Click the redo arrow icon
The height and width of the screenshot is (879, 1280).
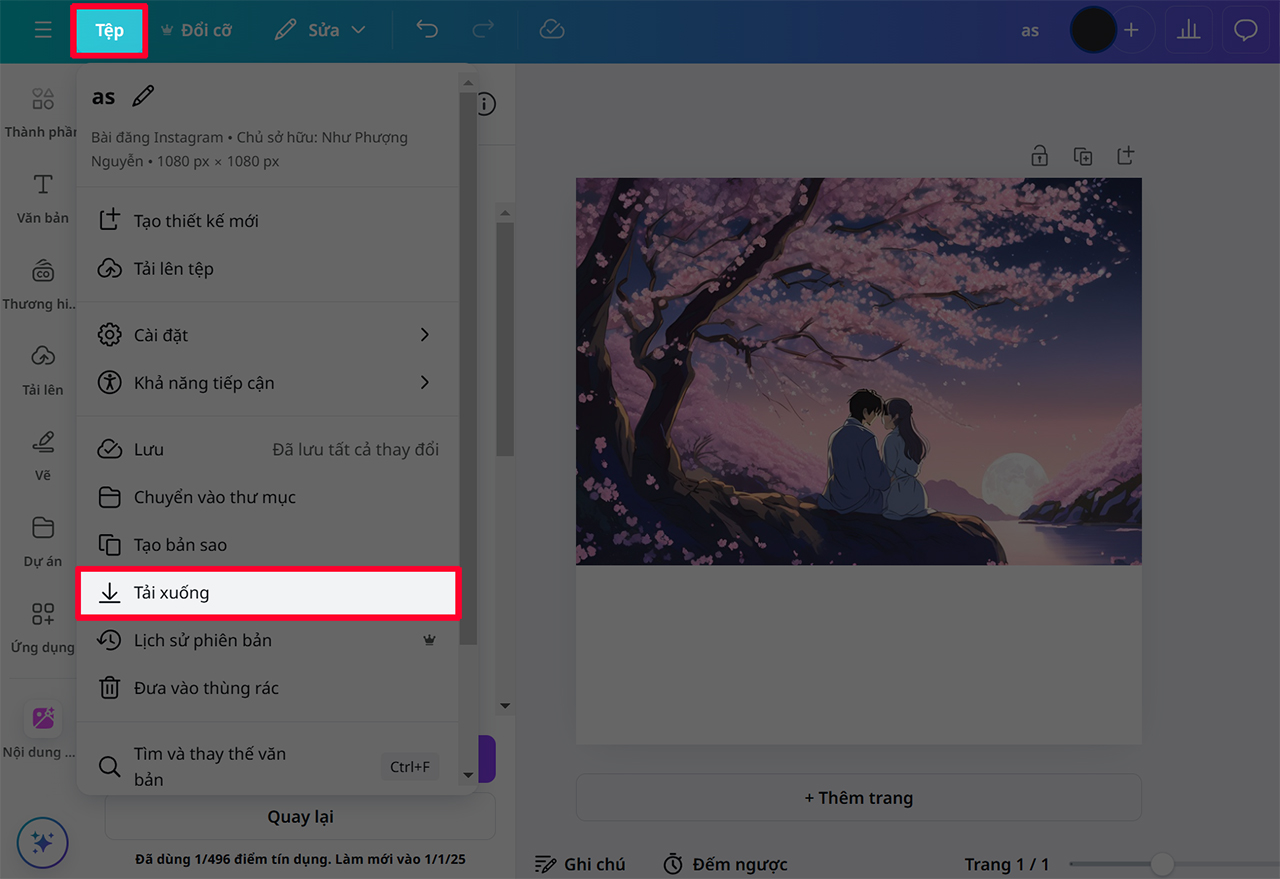click(483, 30)
